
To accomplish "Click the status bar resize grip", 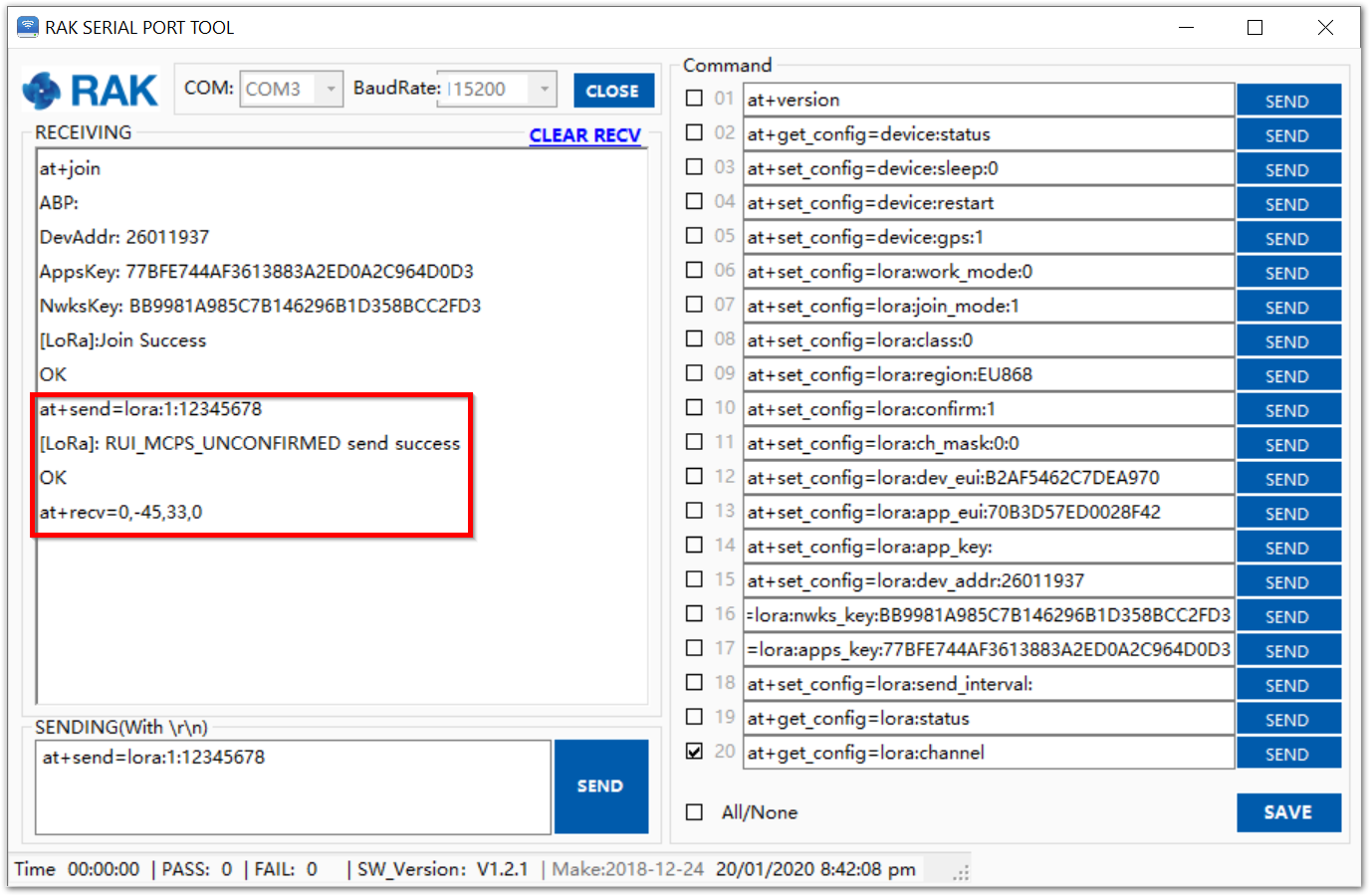I will [x=961, y=872].
